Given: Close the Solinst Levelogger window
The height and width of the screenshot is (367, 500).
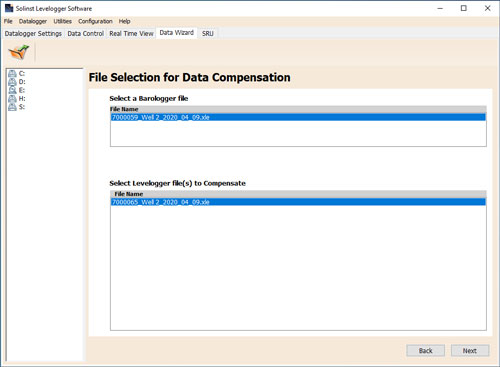Looking at the screenshot, I should pos(487,8).
